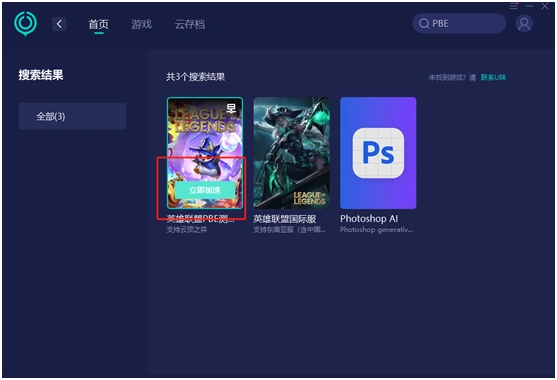This screenshot has height=380, width=557.
Task: Open the 云存档 tab
Action: click(190, 24)
